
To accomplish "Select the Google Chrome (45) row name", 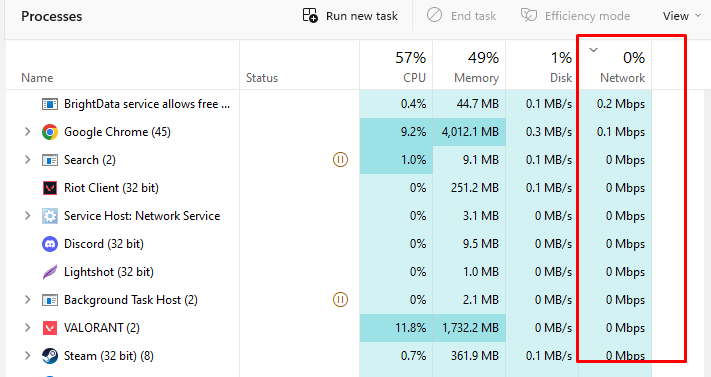I will [117, 132].
